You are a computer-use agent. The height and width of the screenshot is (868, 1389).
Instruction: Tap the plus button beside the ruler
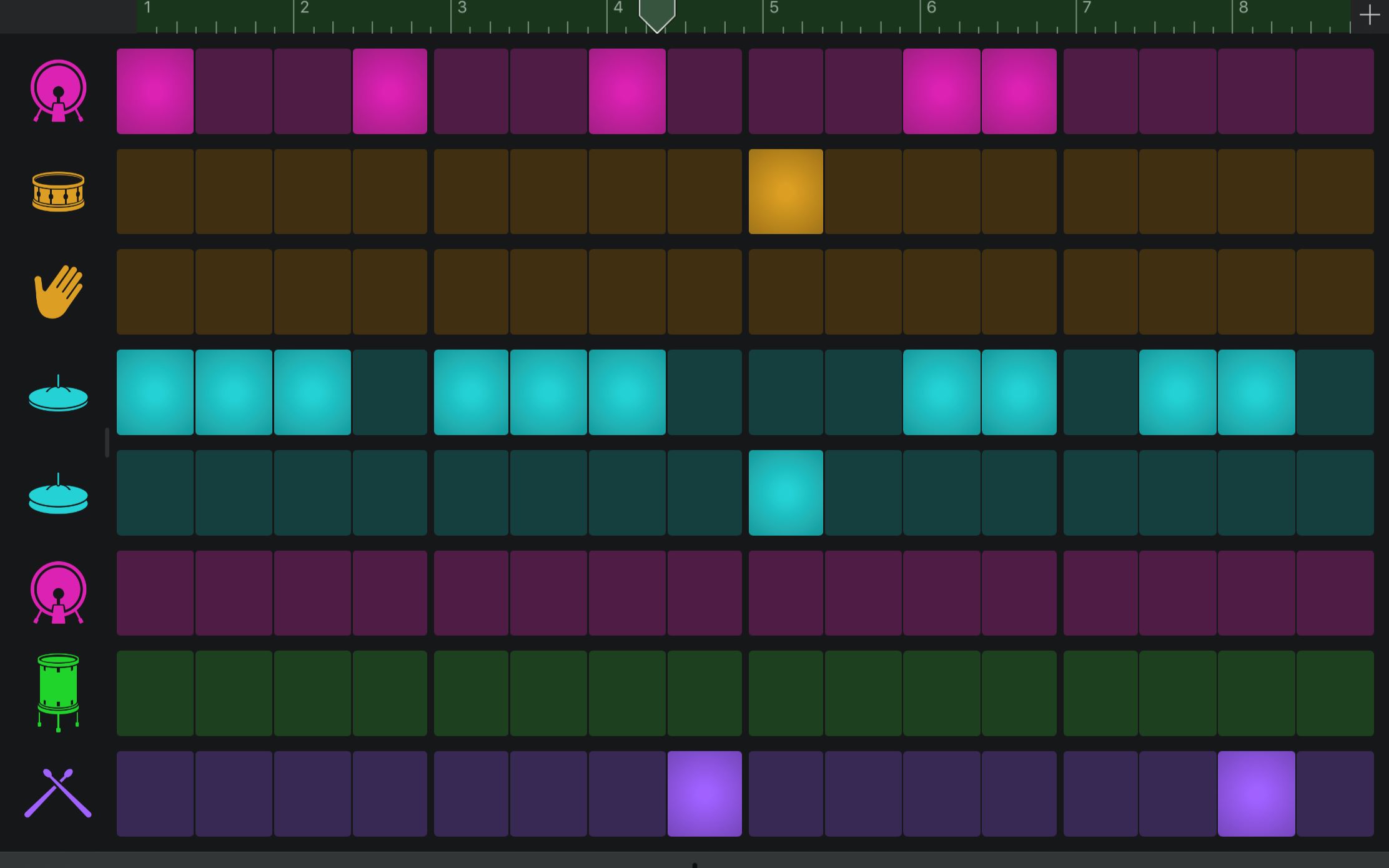coord(1370,16)
